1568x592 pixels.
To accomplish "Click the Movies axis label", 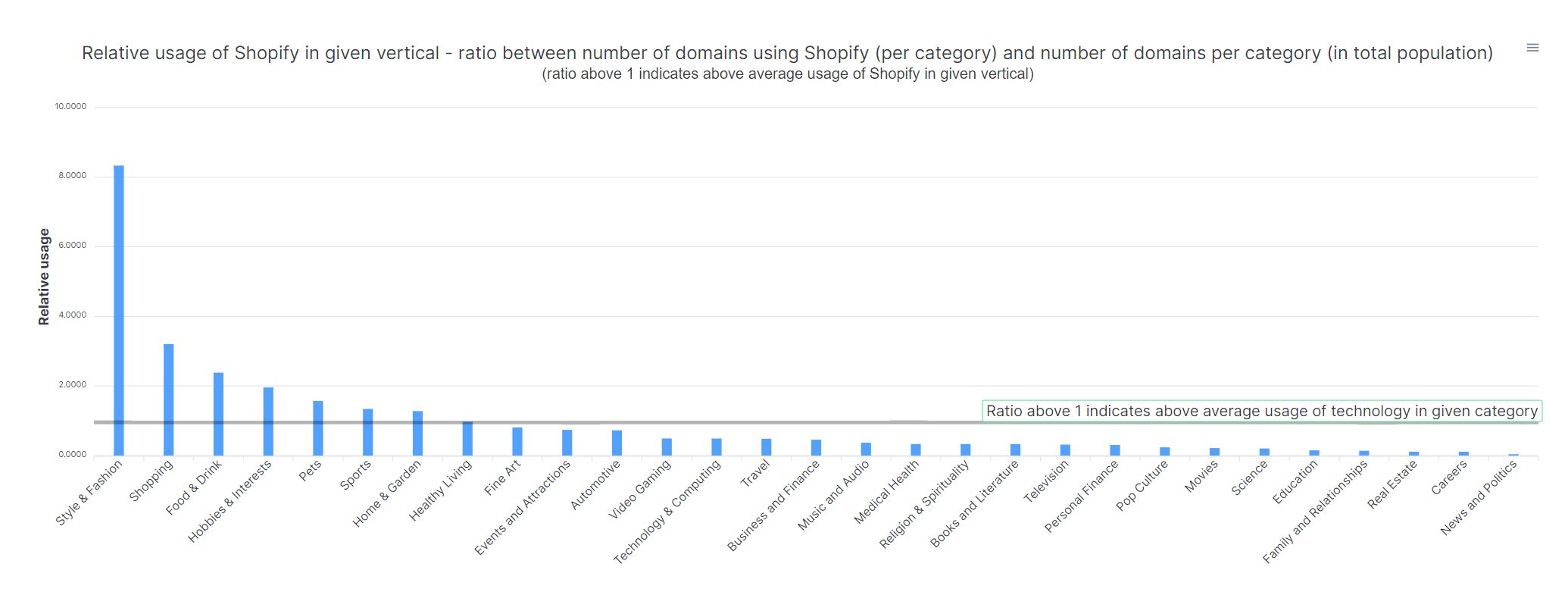I will point(1202,476).
